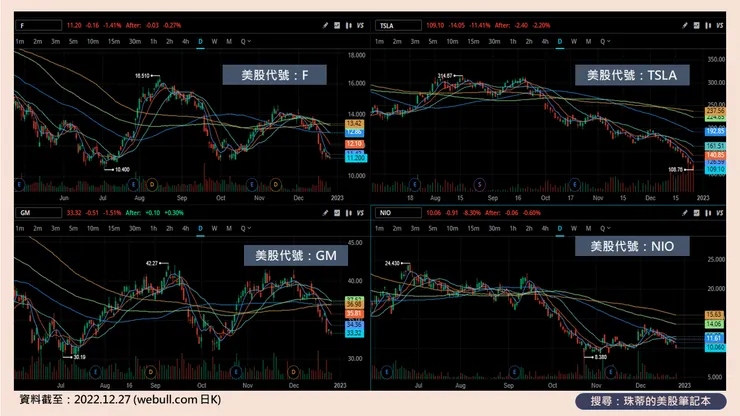This screenshot has width=740, height=416.
Task: Expand the Q interval dropdown on GM chart
Action: [x=246, y=229]
